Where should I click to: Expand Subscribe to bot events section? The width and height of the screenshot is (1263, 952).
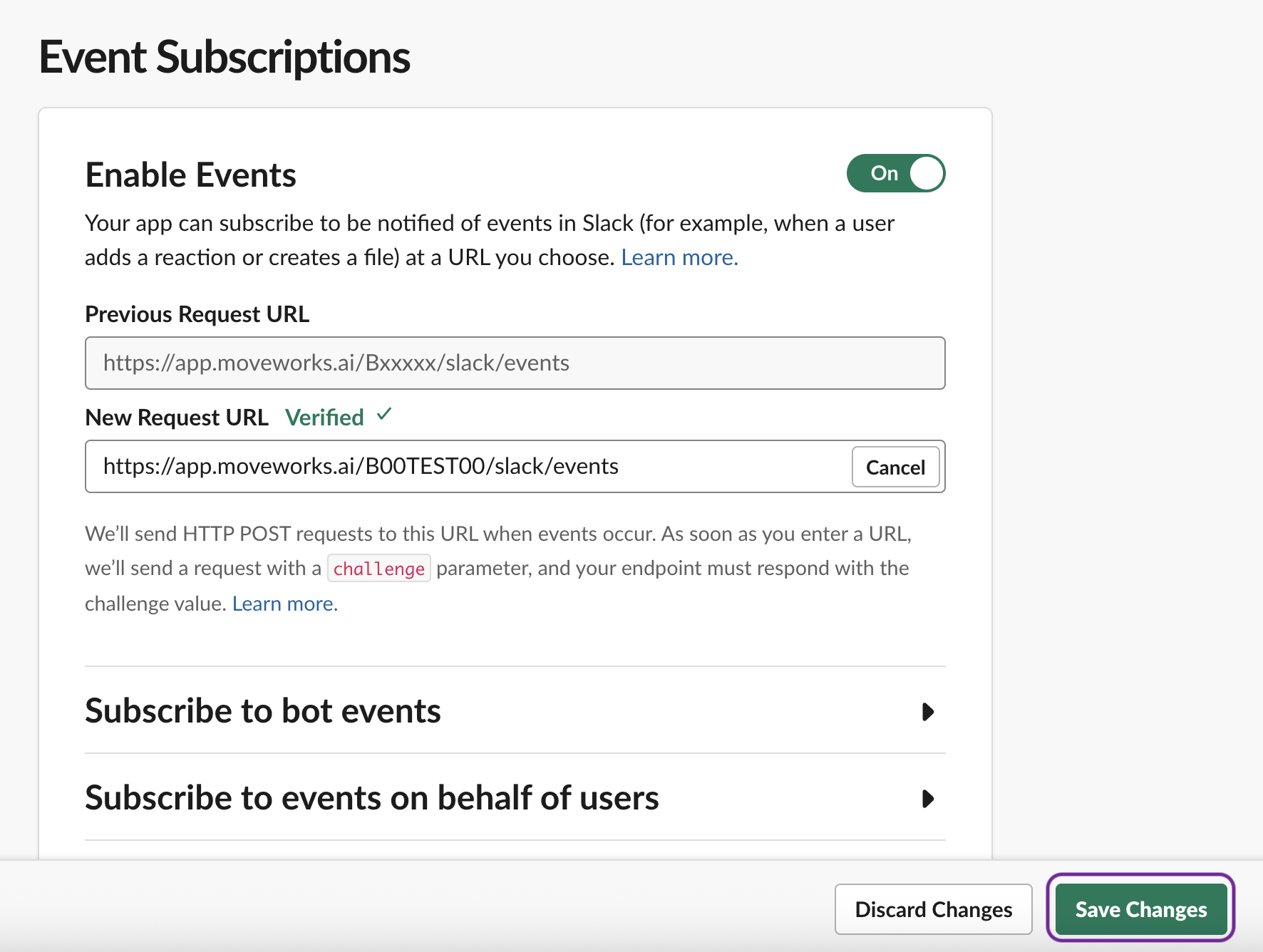coord(515,710)
